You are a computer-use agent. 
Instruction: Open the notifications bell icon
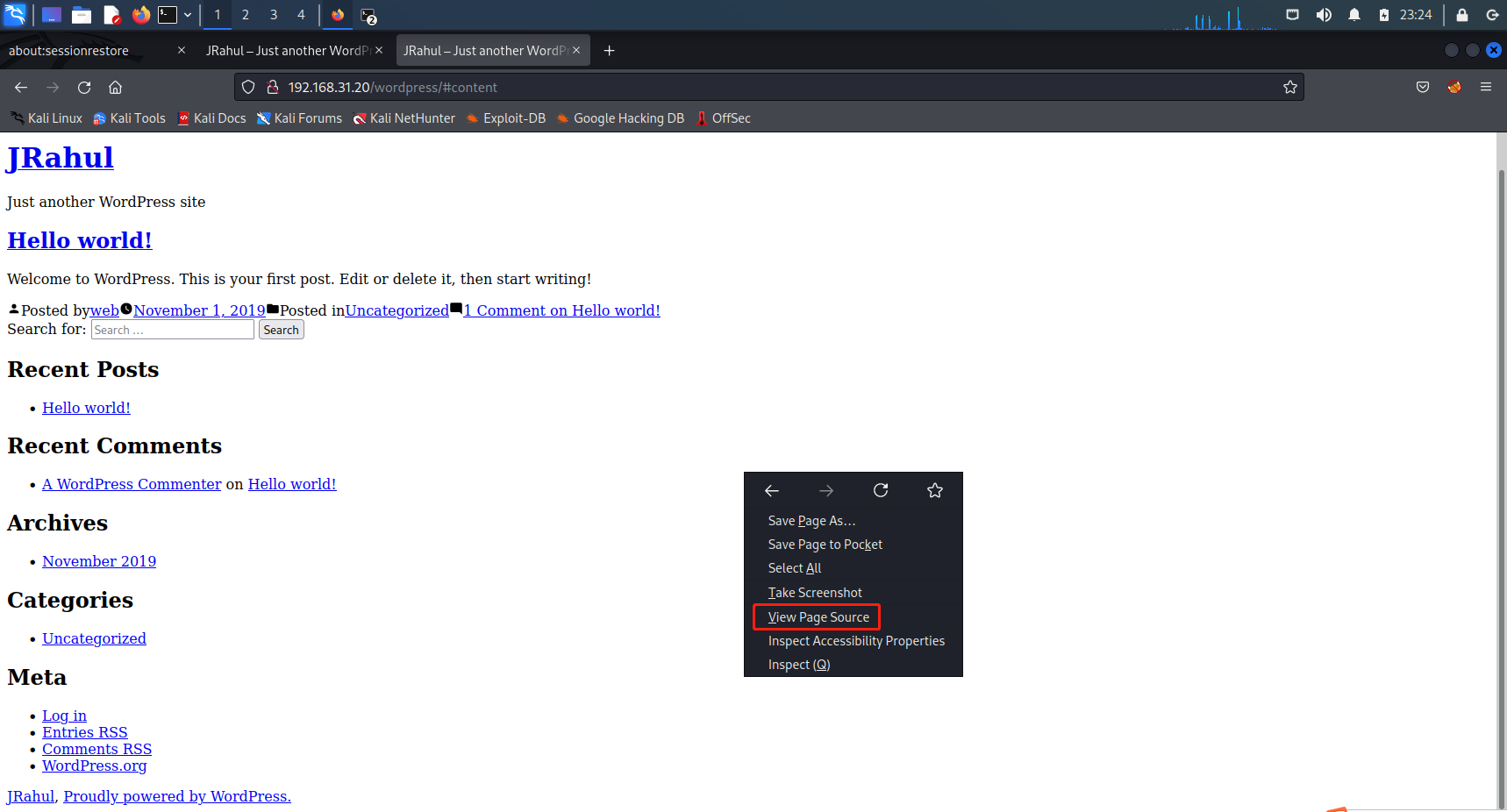click(1354, 15)
